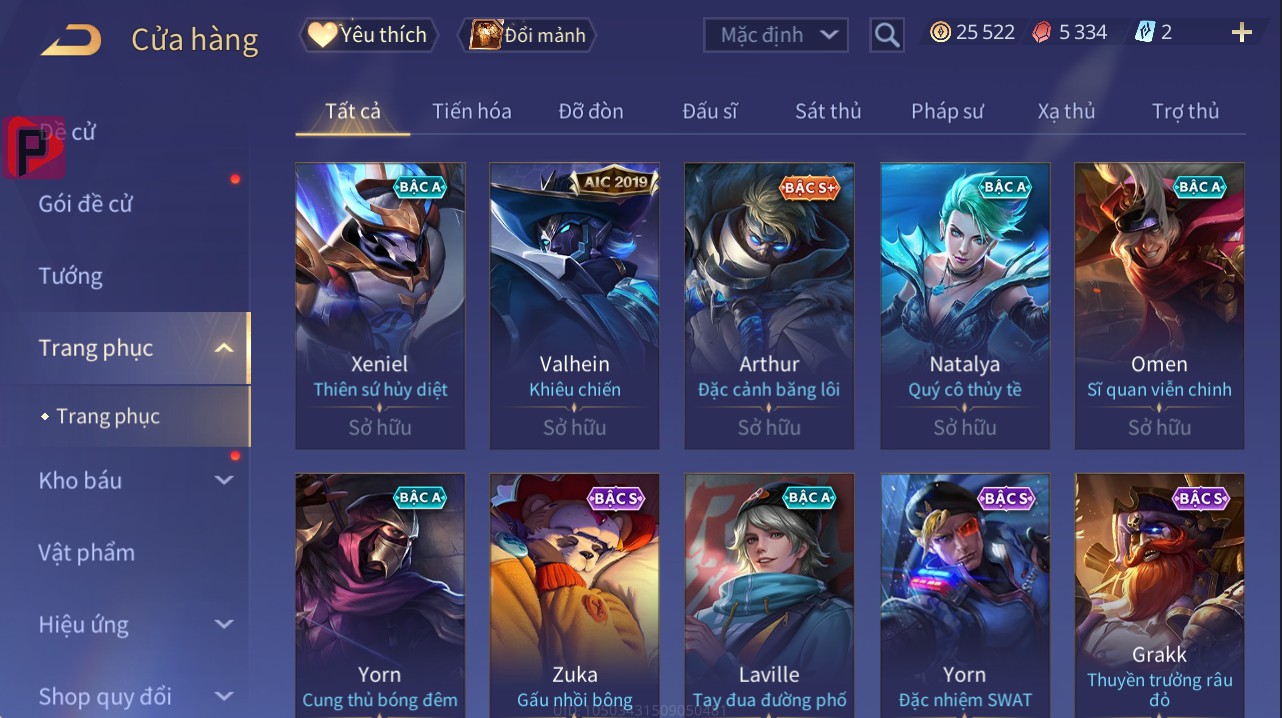The height and width of the screenshot is (718, 1282).
Task: Click the gold coin currency icon
Action: [940, 32]
